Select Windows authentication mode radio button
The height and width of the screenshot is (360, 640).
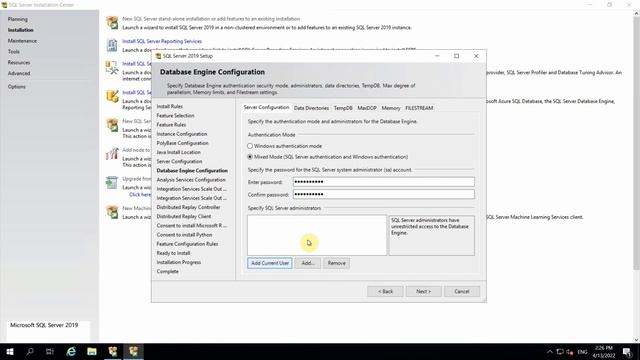point(250,146)
